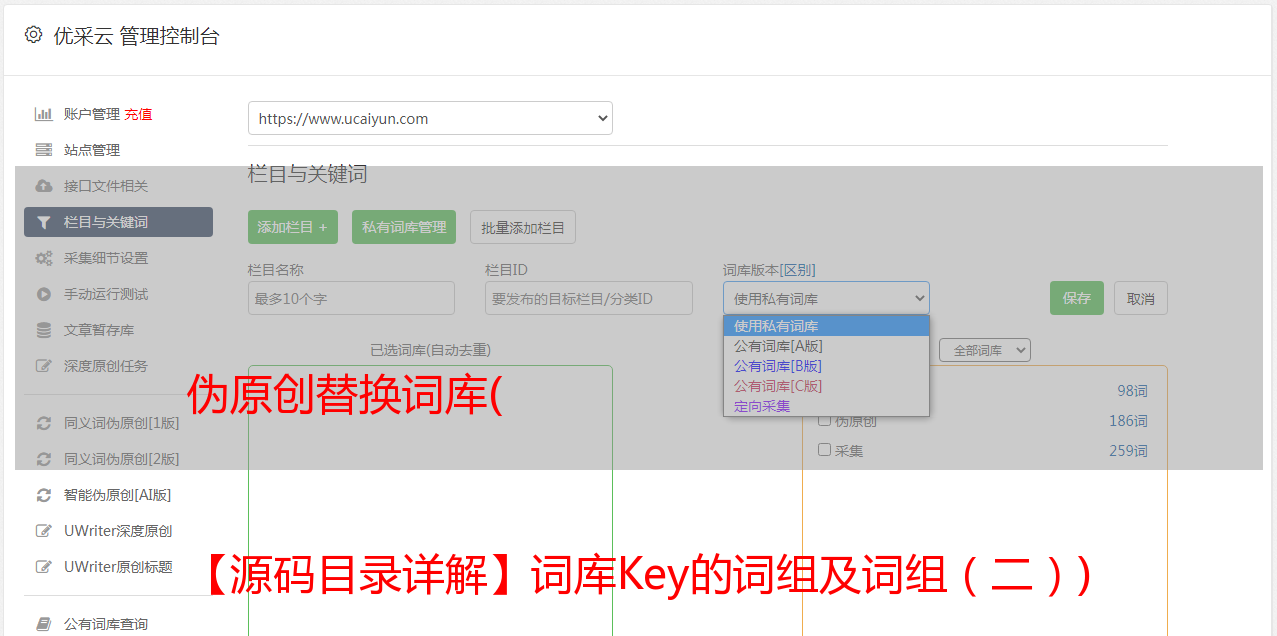This screenshot has height=636, width=1277.
Task: Choose 公有词库[B版] from the list
Action: pyautogui.click(x=826, y=366)
